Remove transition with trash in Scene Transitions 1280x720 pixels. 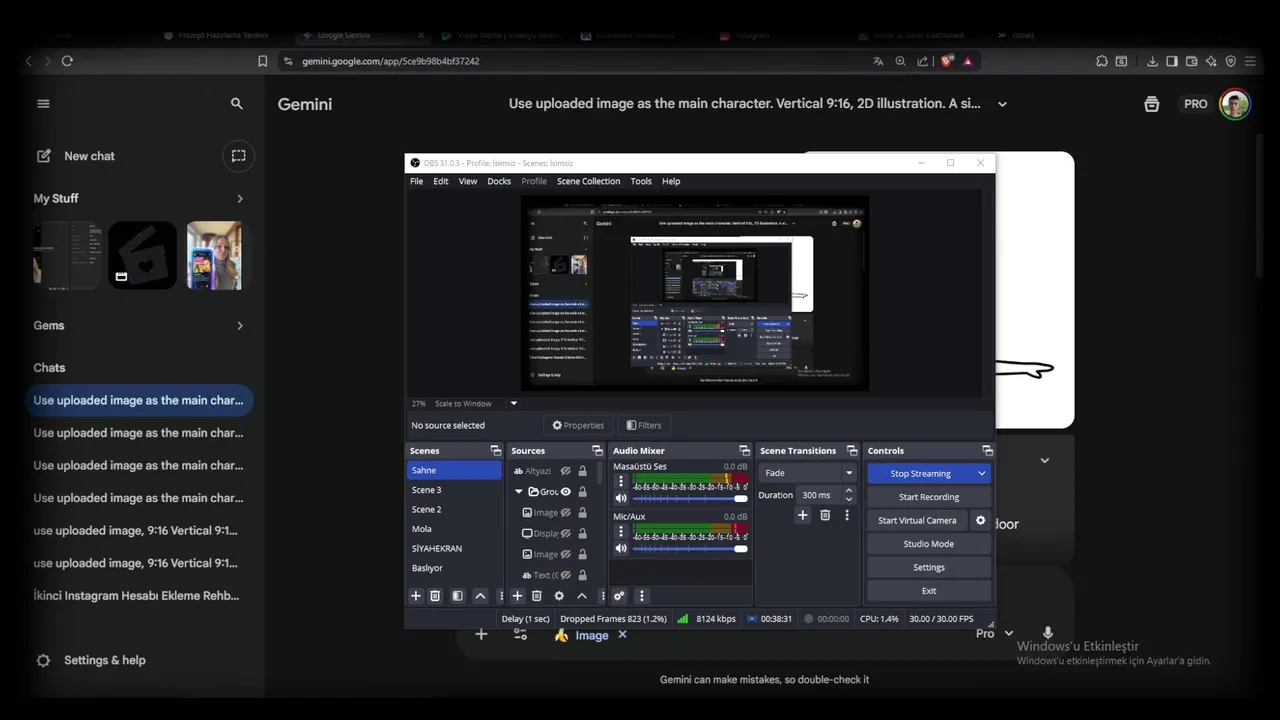click(x=825, y=515)
